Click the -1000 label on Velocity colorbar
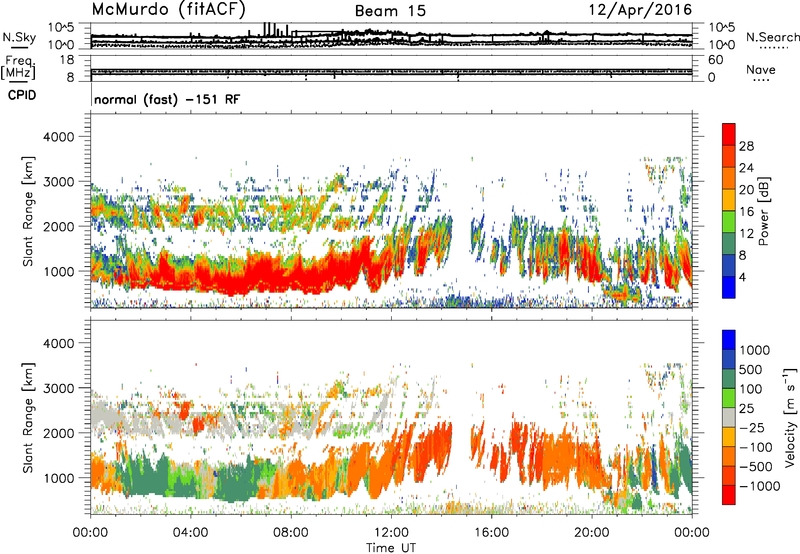The width and height of the screenshot is (800, 554). (759, 486)
